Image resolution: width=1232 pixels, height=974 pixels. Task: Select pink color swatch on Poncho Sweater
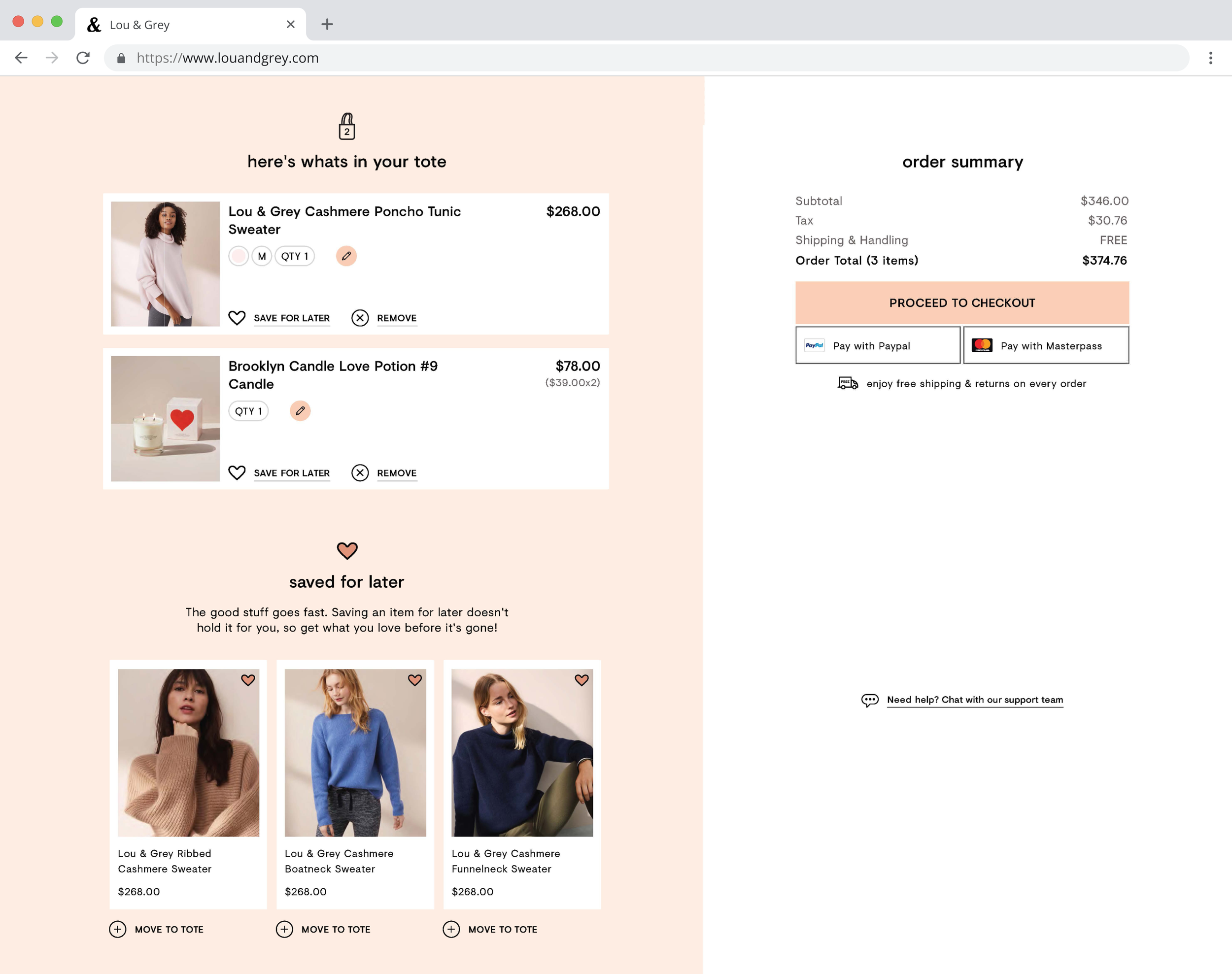click(239, 256)
